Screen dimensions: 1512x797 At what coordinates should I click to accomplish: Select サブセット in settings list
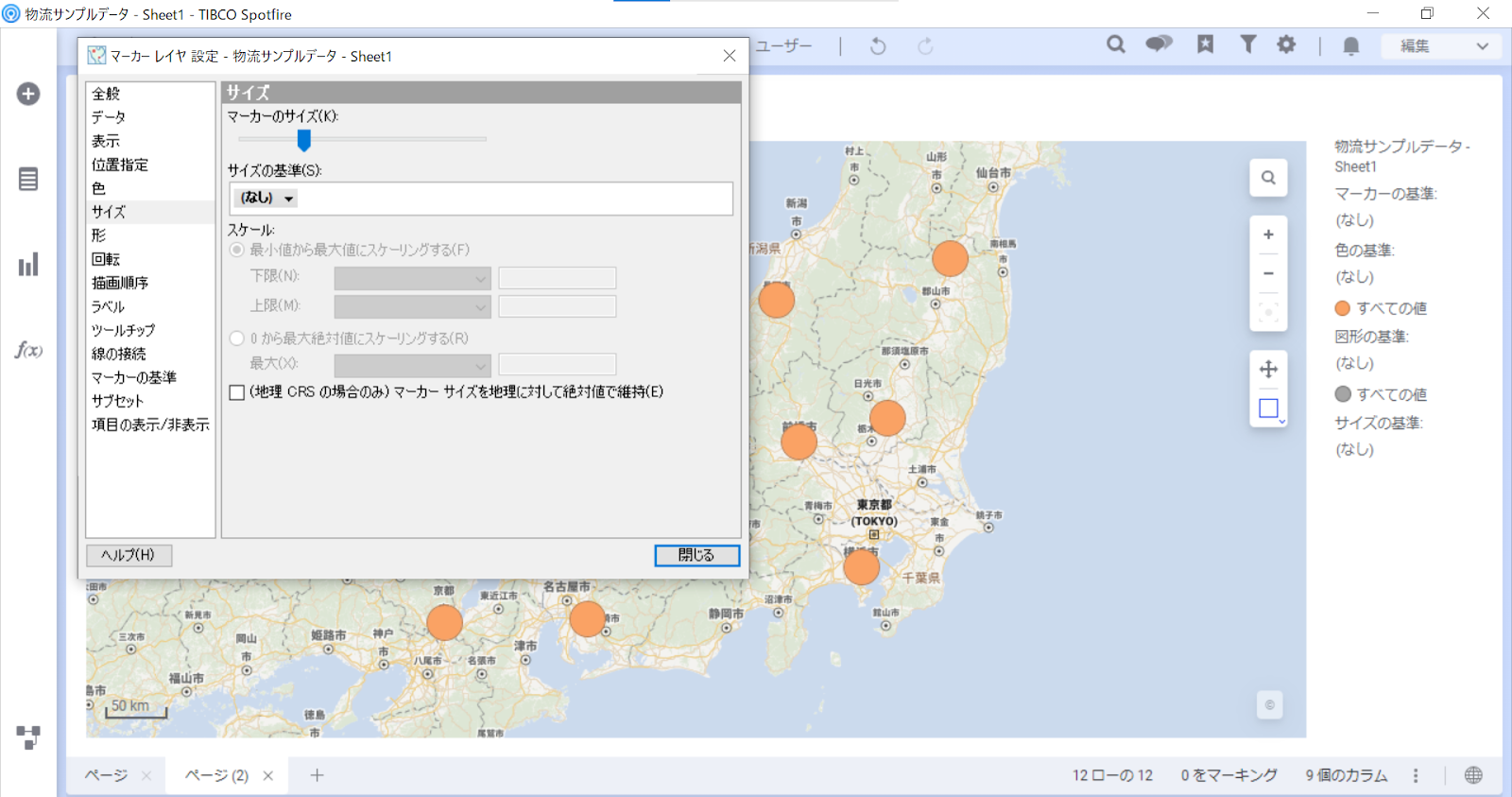[117, 401]
